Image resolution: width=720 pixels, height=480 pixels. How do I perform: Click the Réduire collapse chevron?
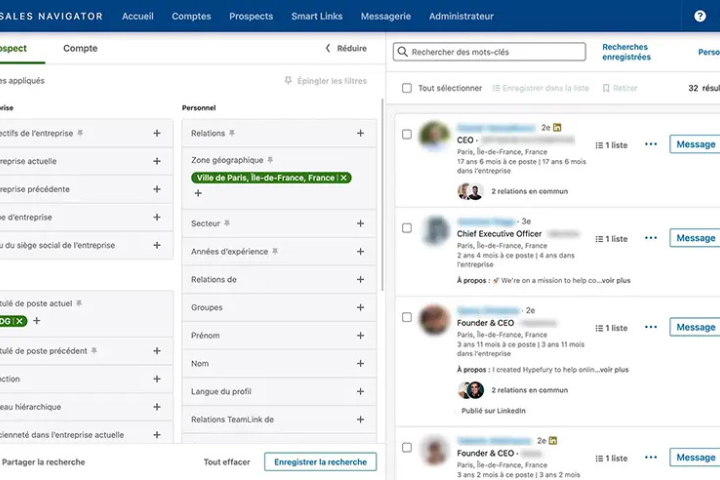[328, 48]
